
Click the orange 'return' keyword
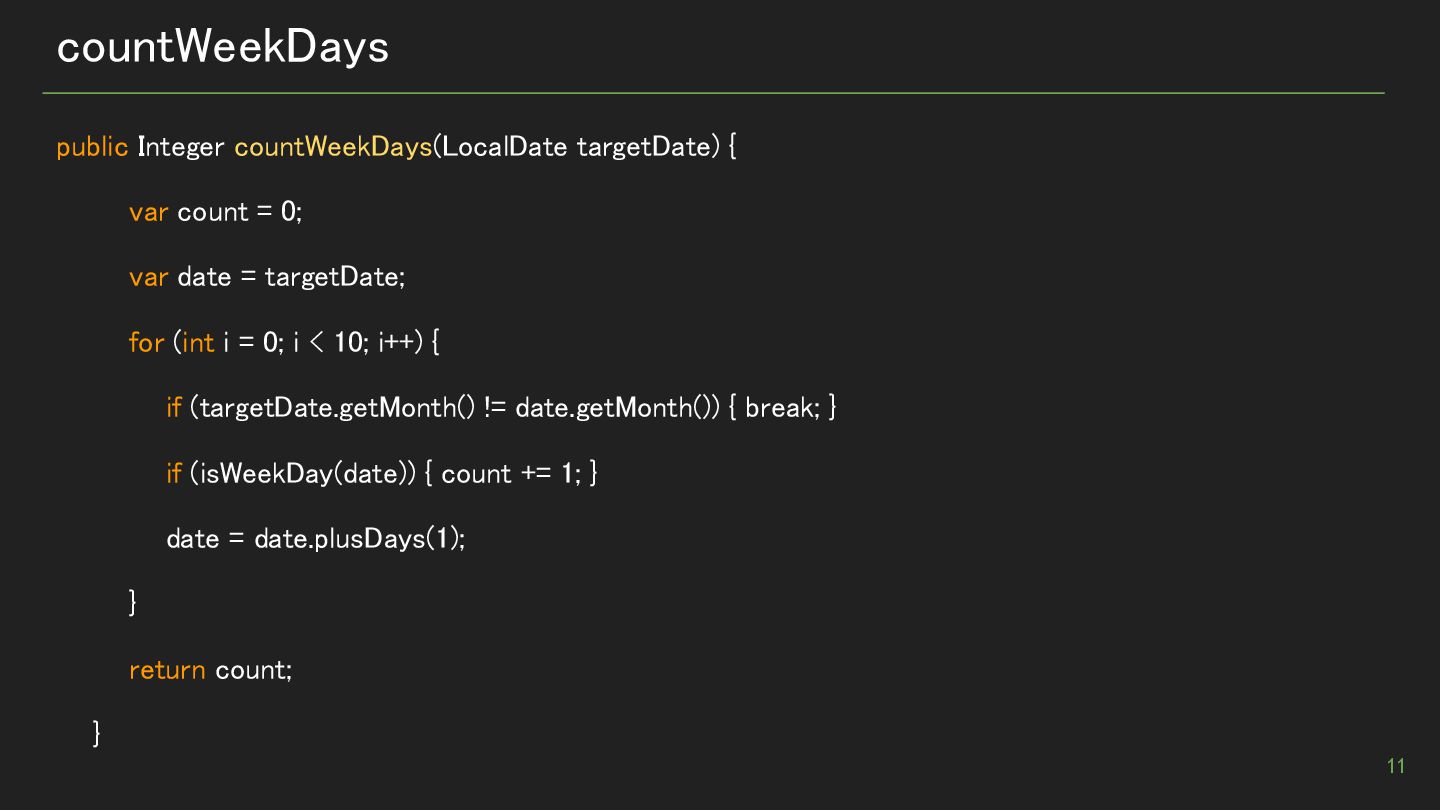(167, 670)
